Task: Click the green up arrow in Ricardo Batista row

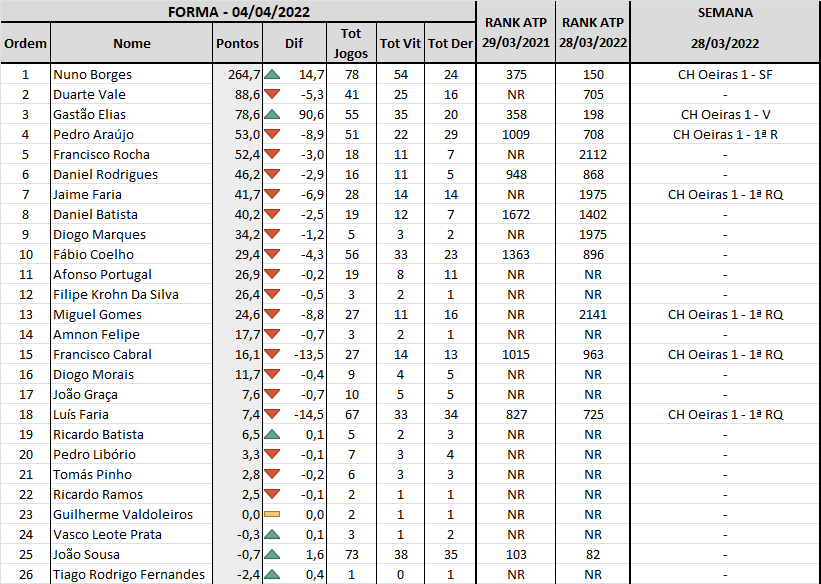Action: pos(272,434)
